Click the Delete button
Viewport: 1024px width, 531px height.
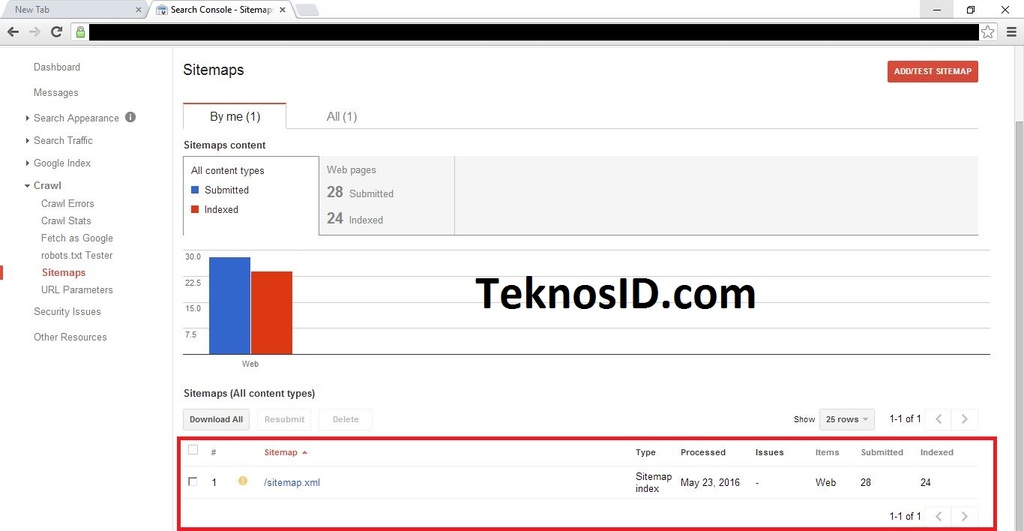point(345,419)
